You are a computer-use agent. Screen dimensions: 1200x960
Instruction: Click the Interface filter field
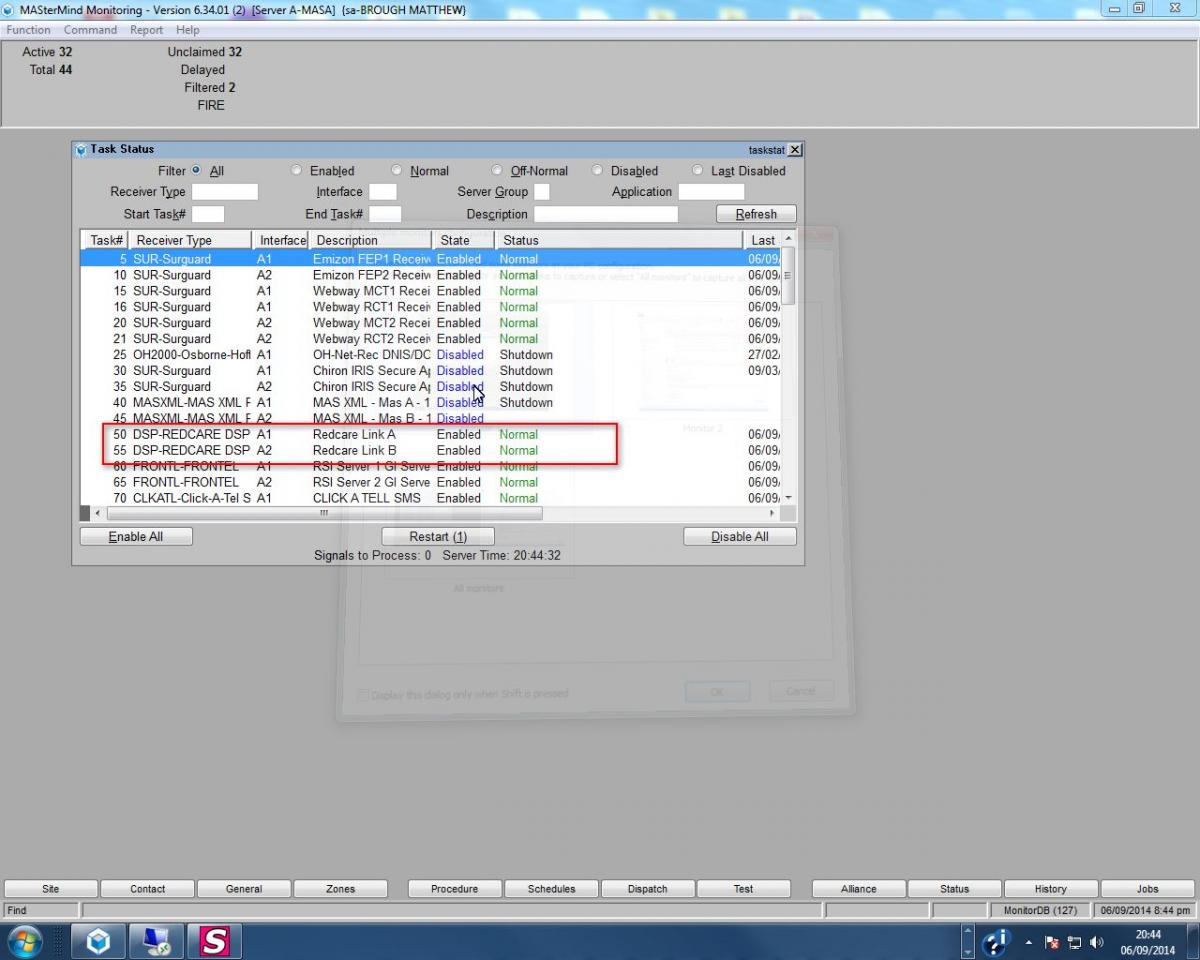(x=383, y=192)
